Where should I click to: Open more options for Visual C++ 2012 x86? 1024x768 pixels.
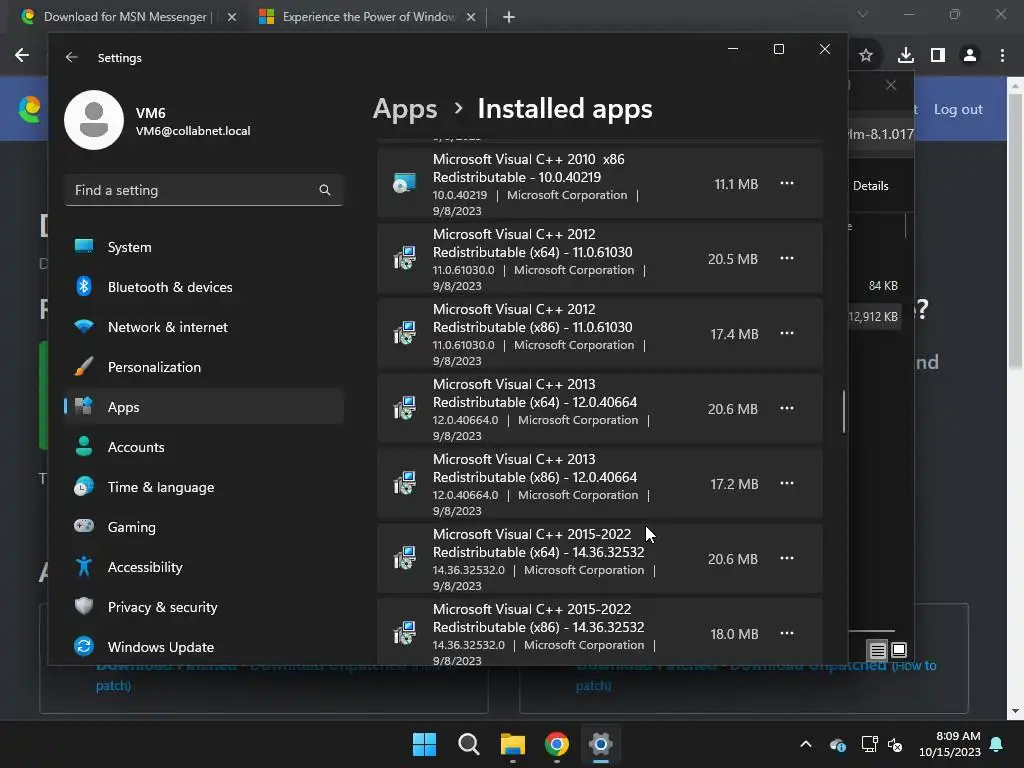tap(787, 334)
